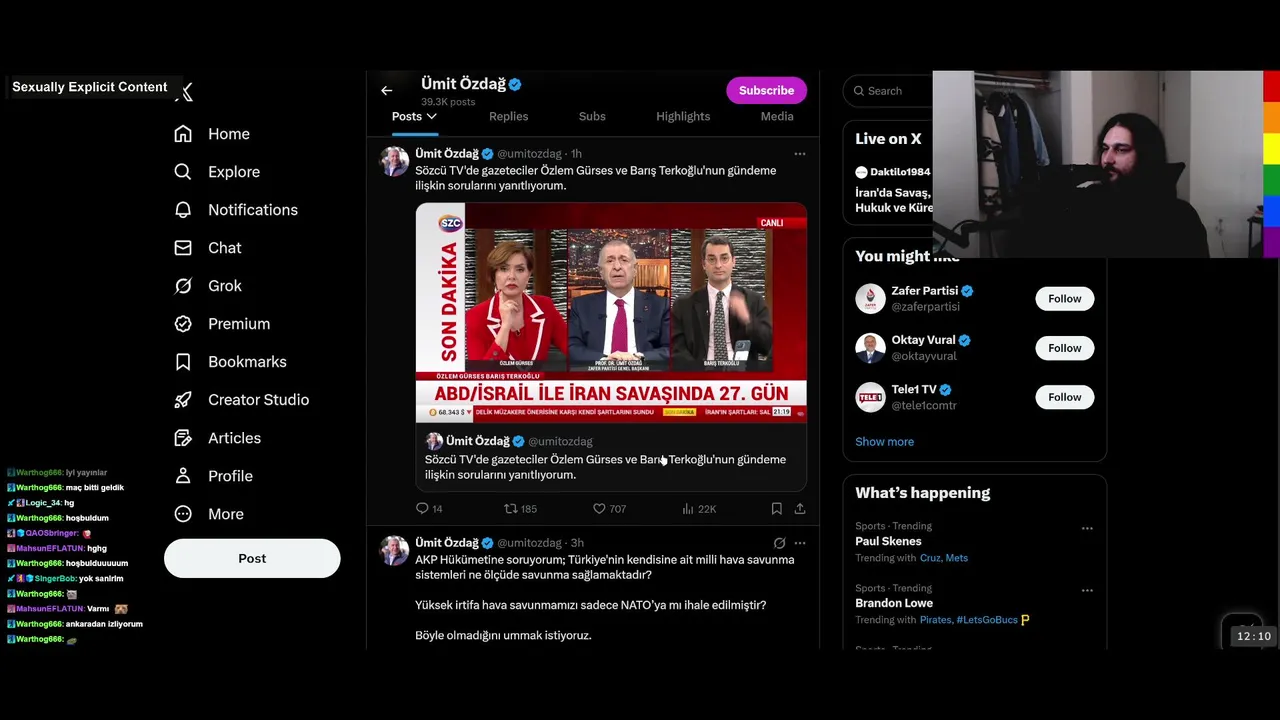Switch to the Highlights tab
Viewport: 1280px width, 720px height.
click(x=683, y=117)
